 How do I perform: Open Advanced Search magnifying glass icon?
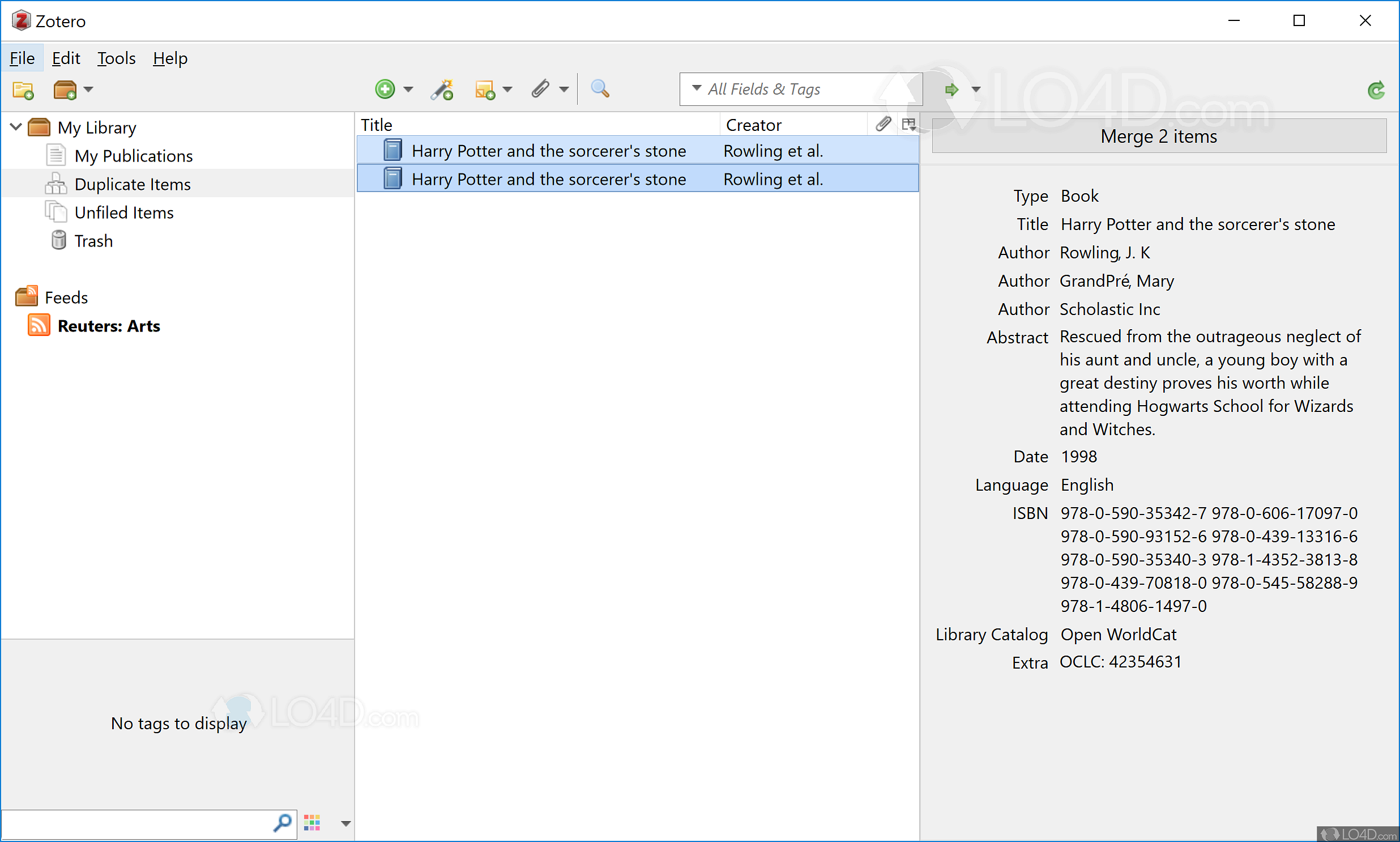(600, 89)
